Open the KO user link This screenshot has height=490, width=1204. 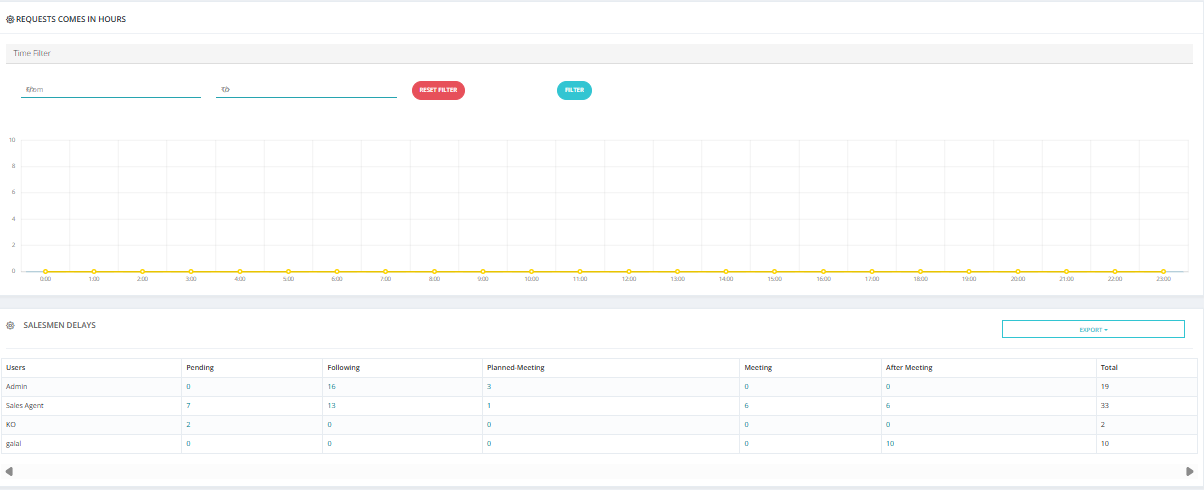(11, 424)
